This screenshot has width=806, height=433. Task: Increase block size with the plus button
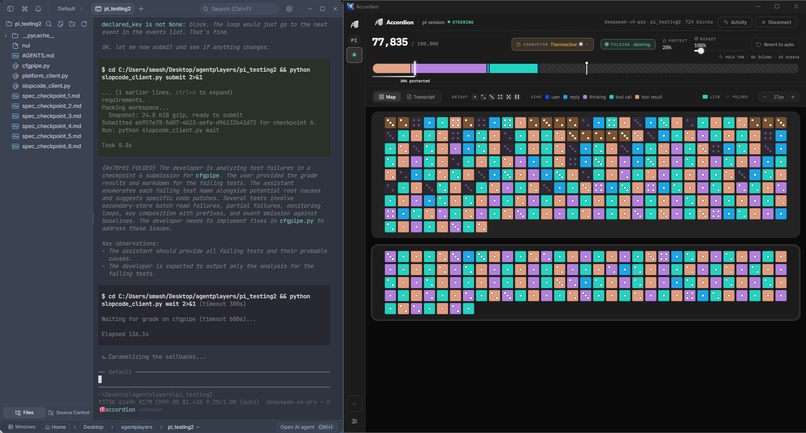click(x=793, y=97)
